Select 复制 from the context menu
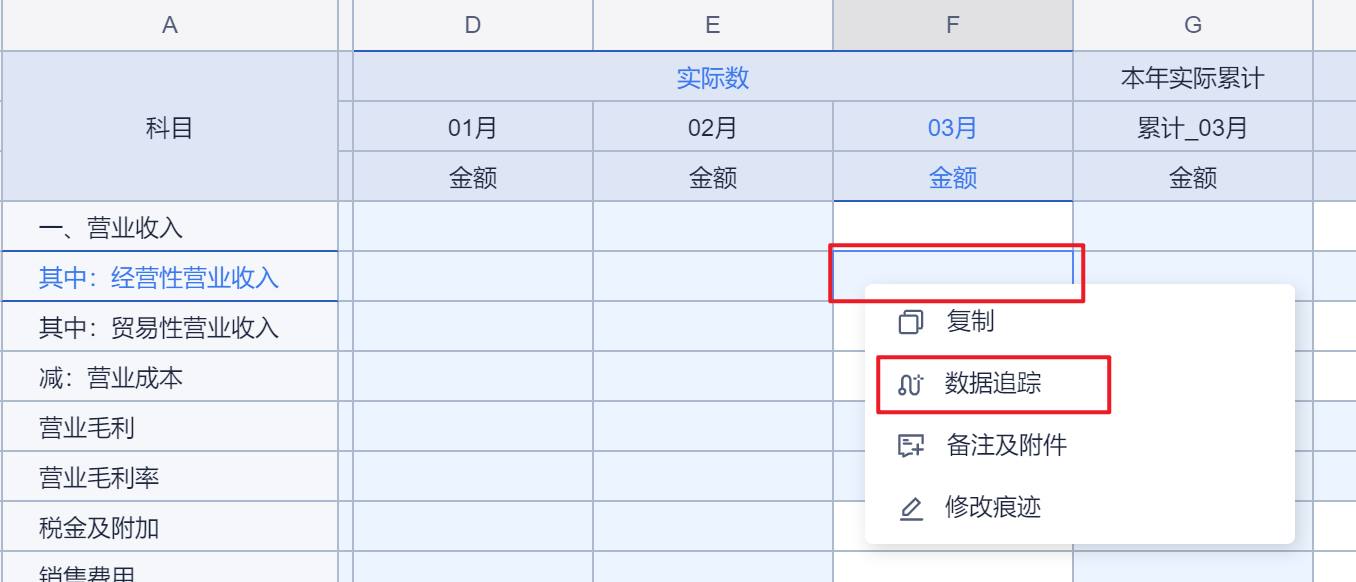The width and height of the screenshot is (1356, 582). (969, 322)
